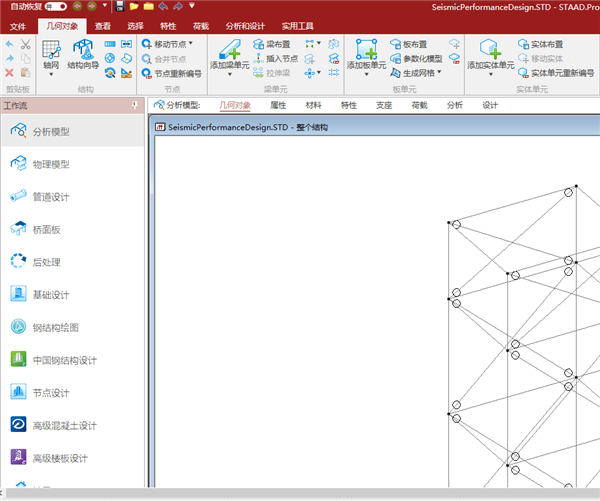Expand the 添加实体单元 dropdown arrow

pos(491,75)
